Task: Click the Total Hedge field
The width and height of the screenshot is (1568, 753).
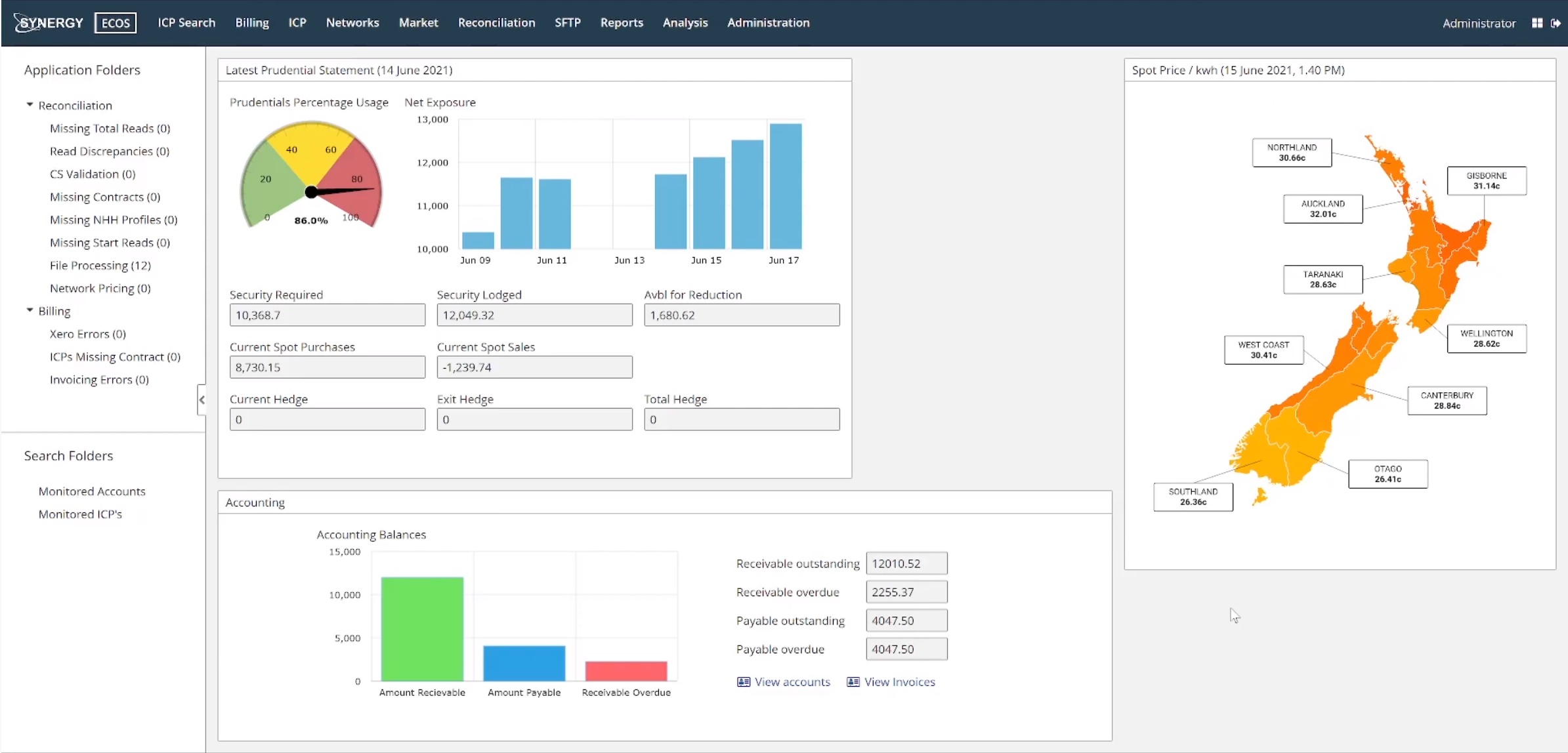Action: tap(742, 420)
